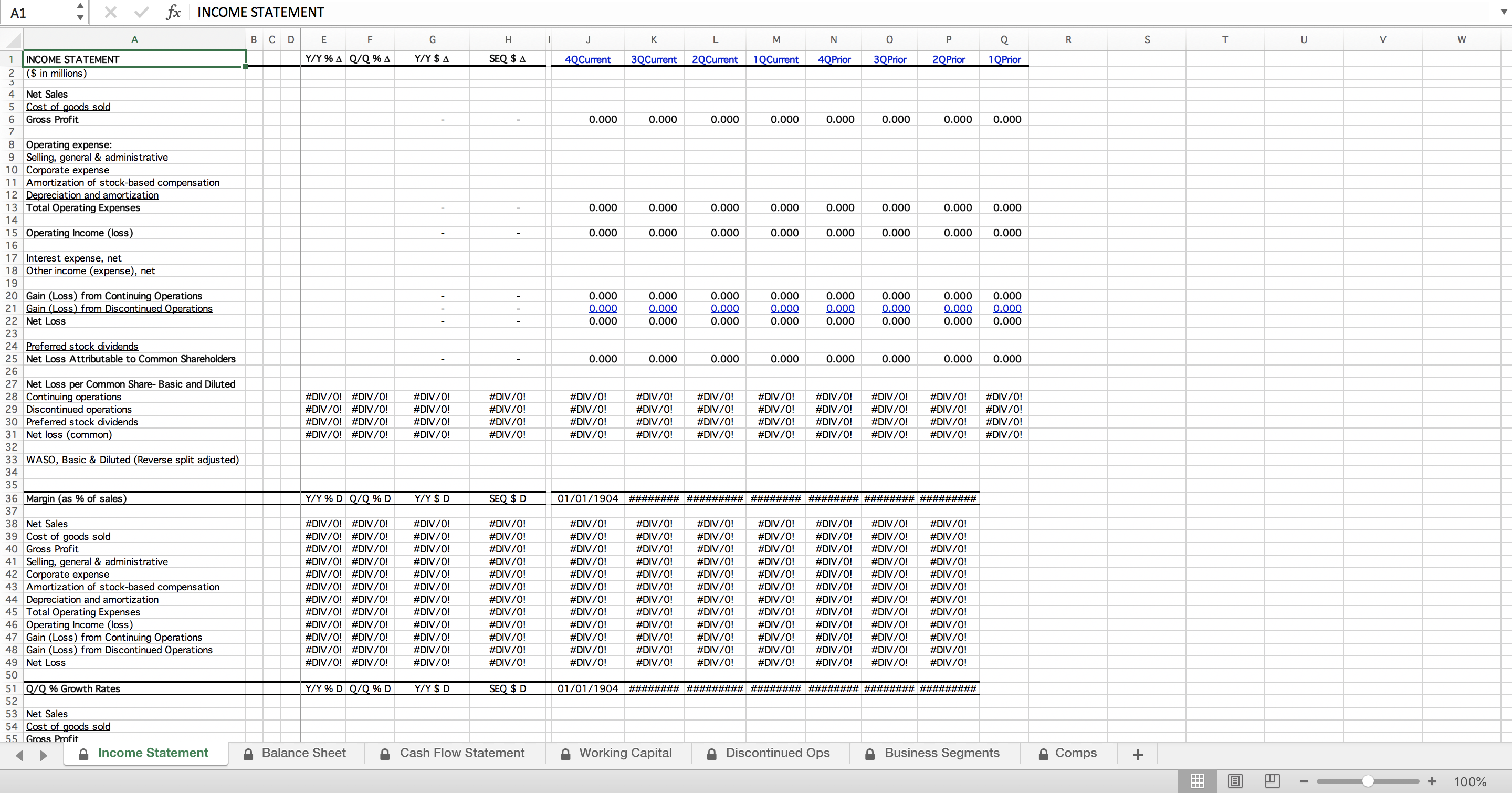This screenshot has height=793, width=1512.
Task: Click the Net loss (common) cell in row 31
Action: [134, 435]
